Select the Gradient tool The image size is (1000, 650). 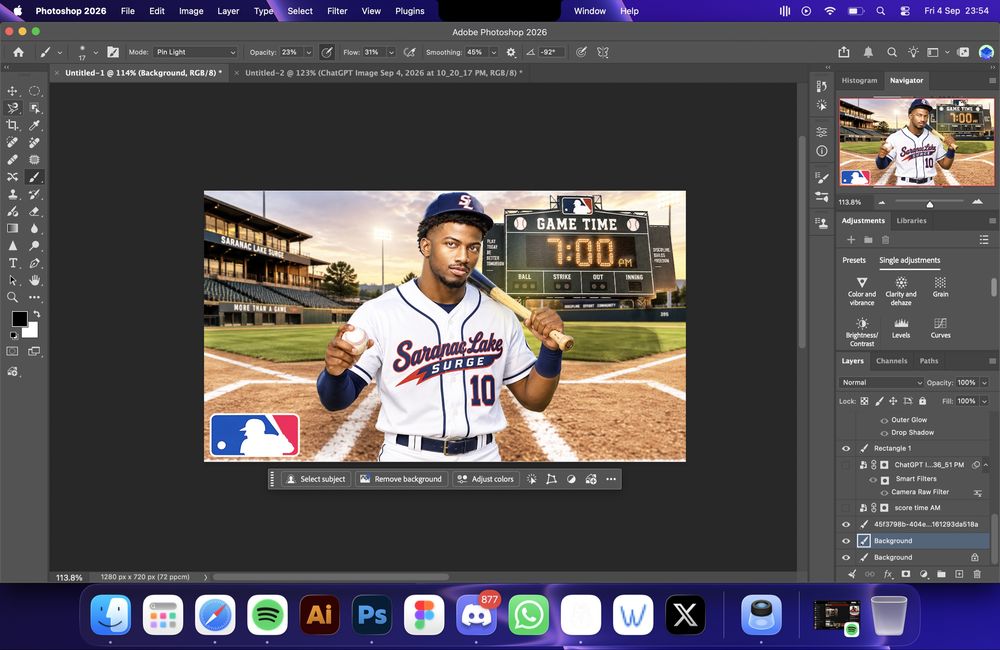coord(12,228)
